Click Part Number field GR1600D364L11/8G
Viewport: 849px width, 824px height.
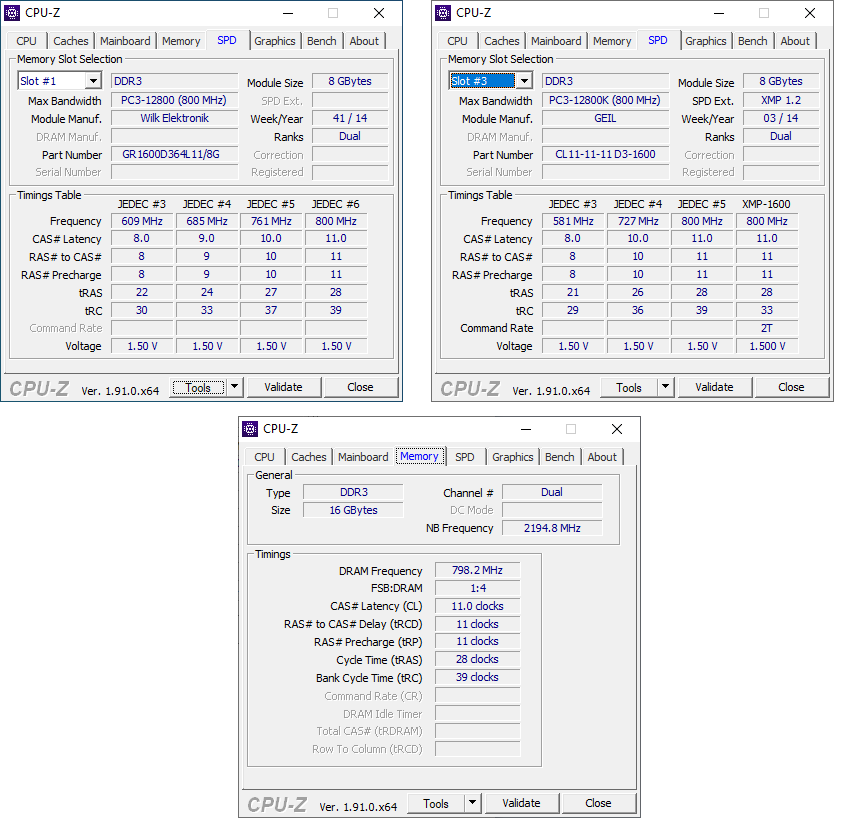[174, 154]
